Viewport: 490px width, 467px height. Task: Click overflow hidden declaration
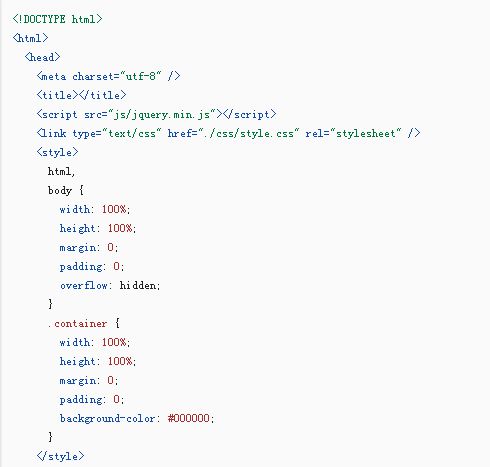110,285
